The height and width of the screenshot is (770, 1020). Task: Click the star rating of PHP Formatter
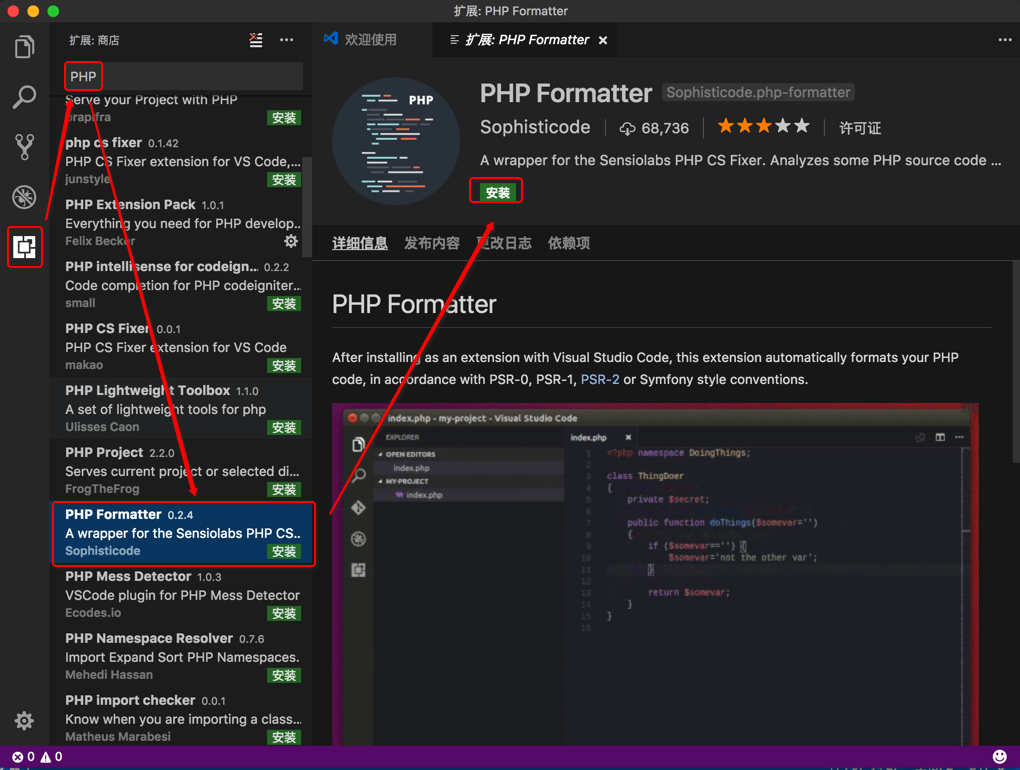[764, 126]
